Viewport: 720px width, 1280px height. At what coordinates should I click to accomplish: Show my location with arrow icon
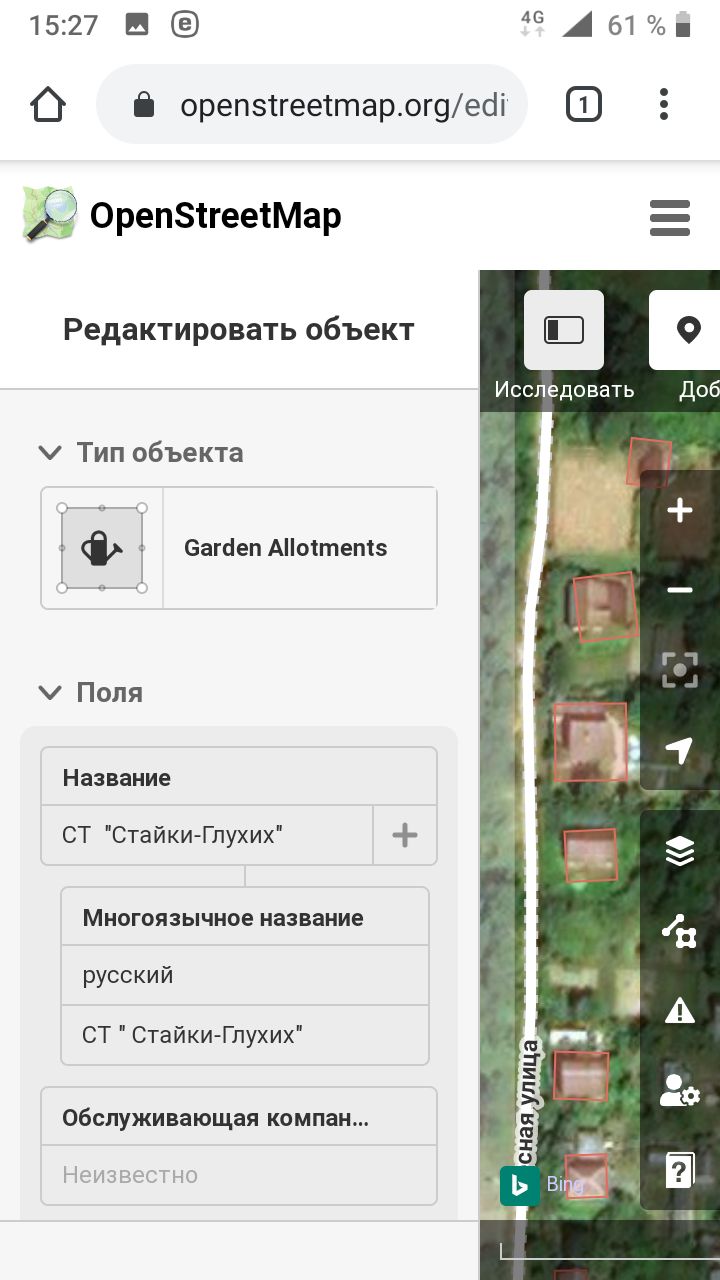point(680,750)
